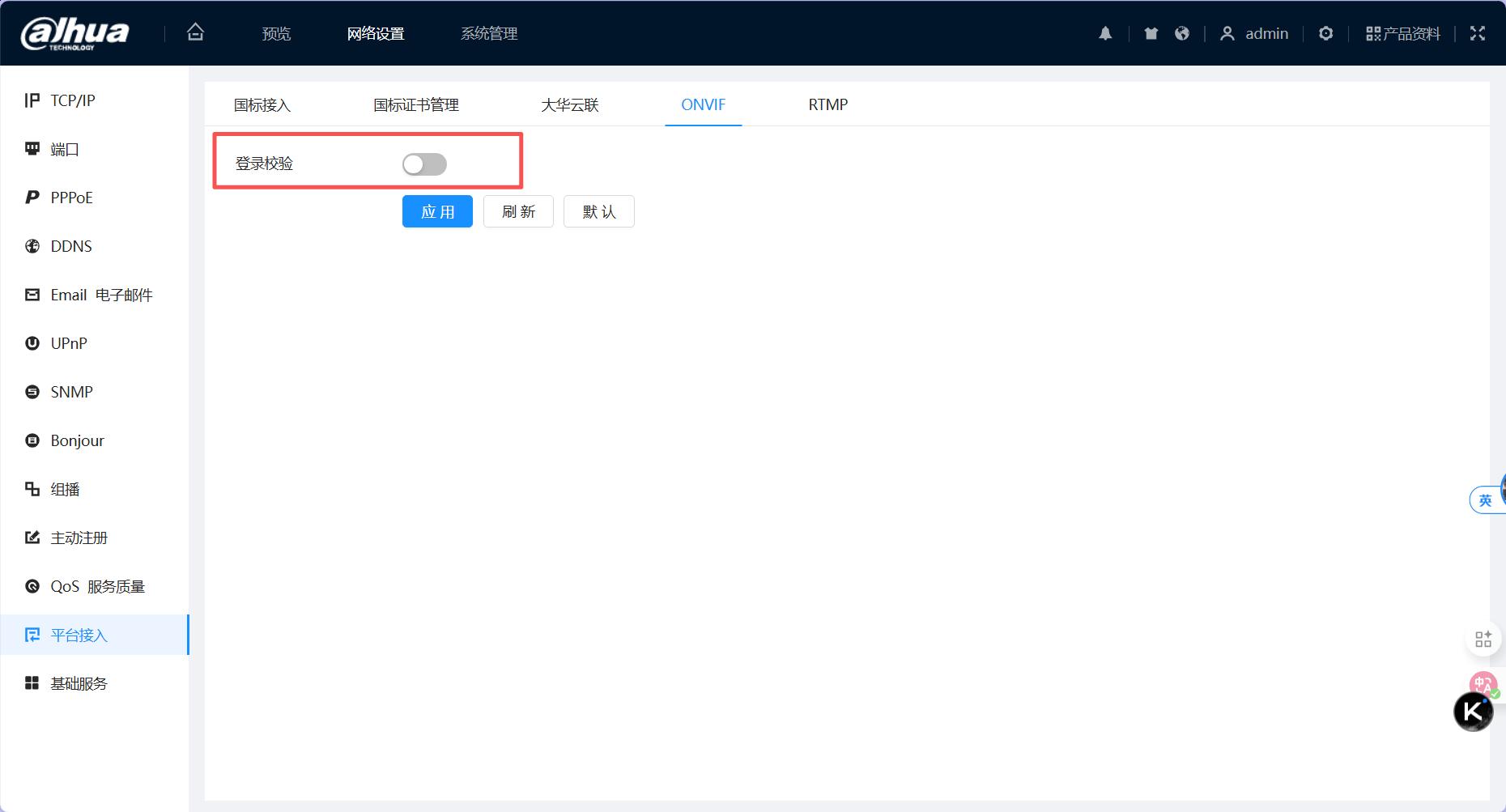
Task: Open the globe language icon
Action: 1182,33
